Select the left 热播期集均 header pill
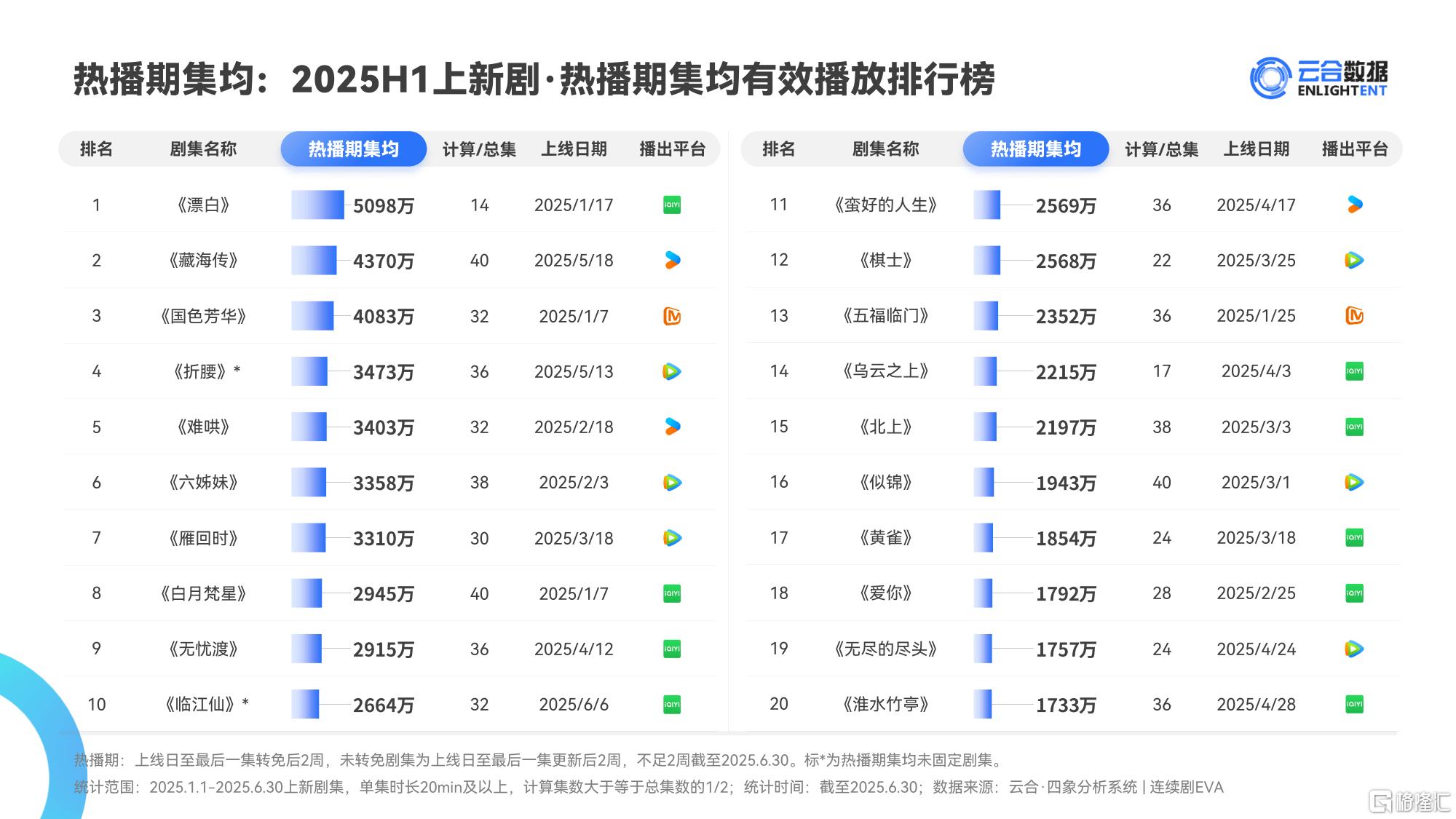This screenshot has height=819, width=1456. click(354, 149)
